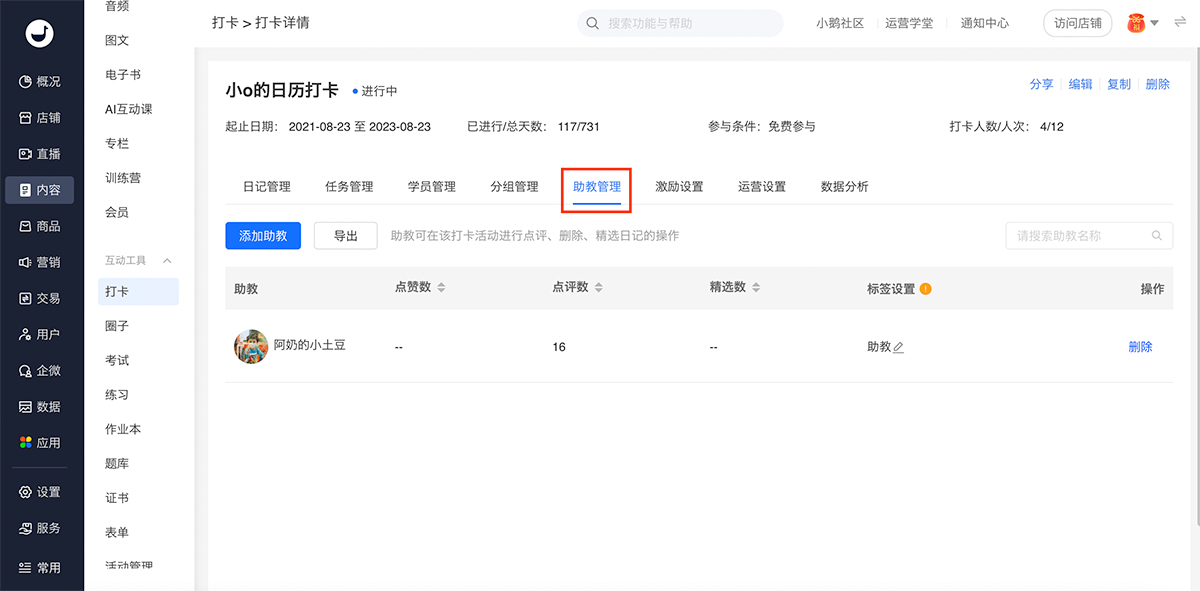Click the pencil edit icon beside 助教 tag
The width and height of the screenshot is (1200, 591).
coord(898,348)
